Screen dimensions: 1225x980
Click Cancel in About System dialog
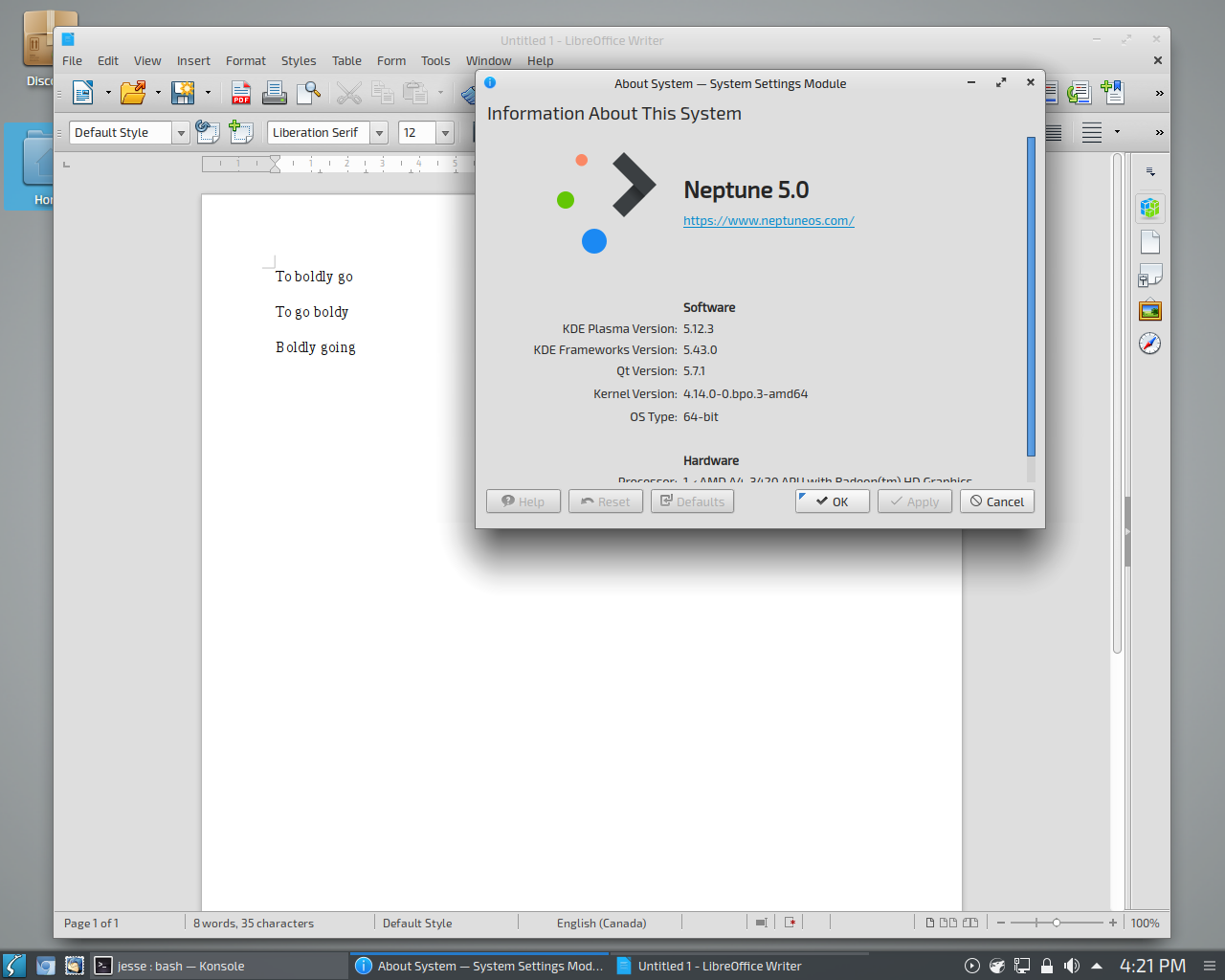[997, 501]
